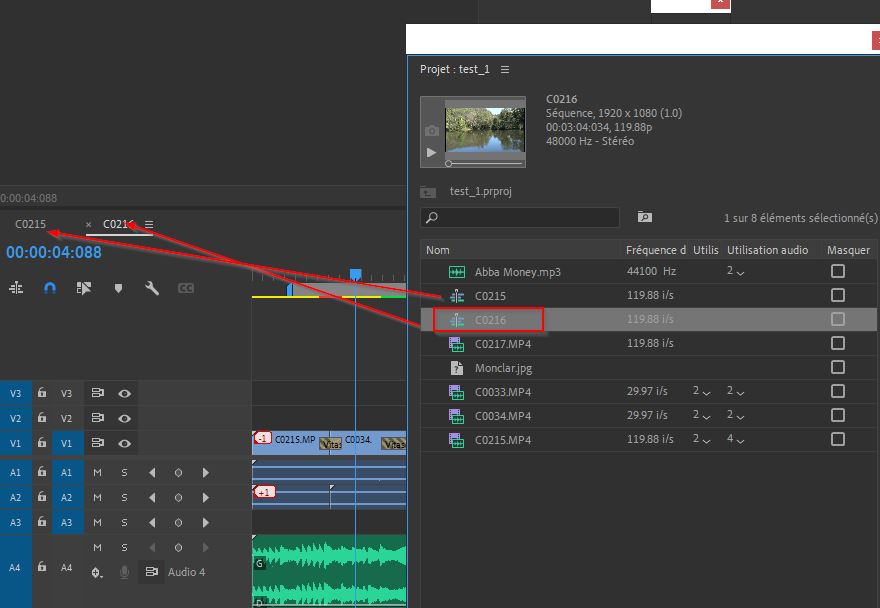880x608 pixels.
Task: Toggle the magnet snap icon in timeline
Action: click(x=50, y=288)
